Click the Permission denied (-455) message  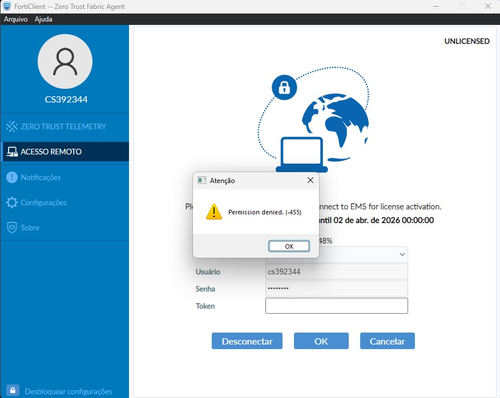(x=265, y=212)
